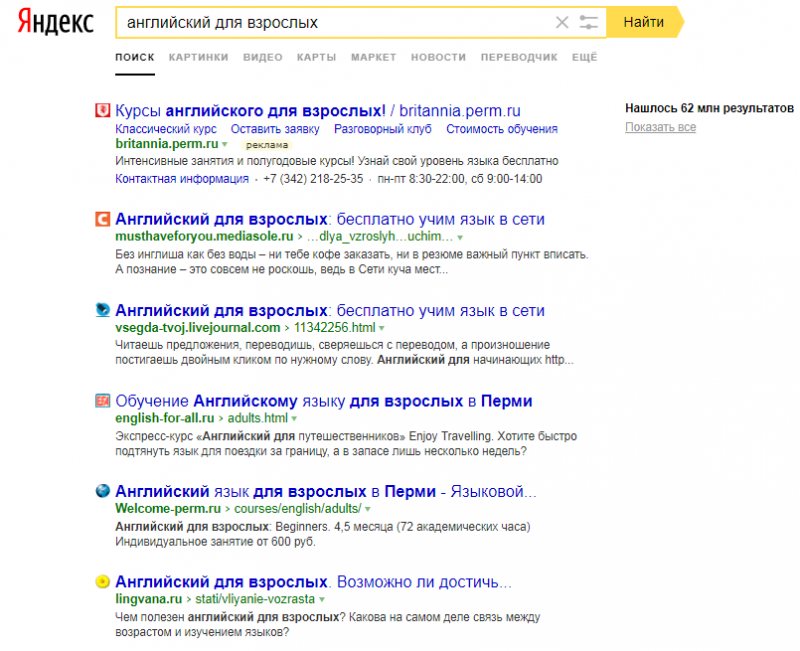
Task: Open Английский язык для взрослых в Перми title
Action: (326, 491)
